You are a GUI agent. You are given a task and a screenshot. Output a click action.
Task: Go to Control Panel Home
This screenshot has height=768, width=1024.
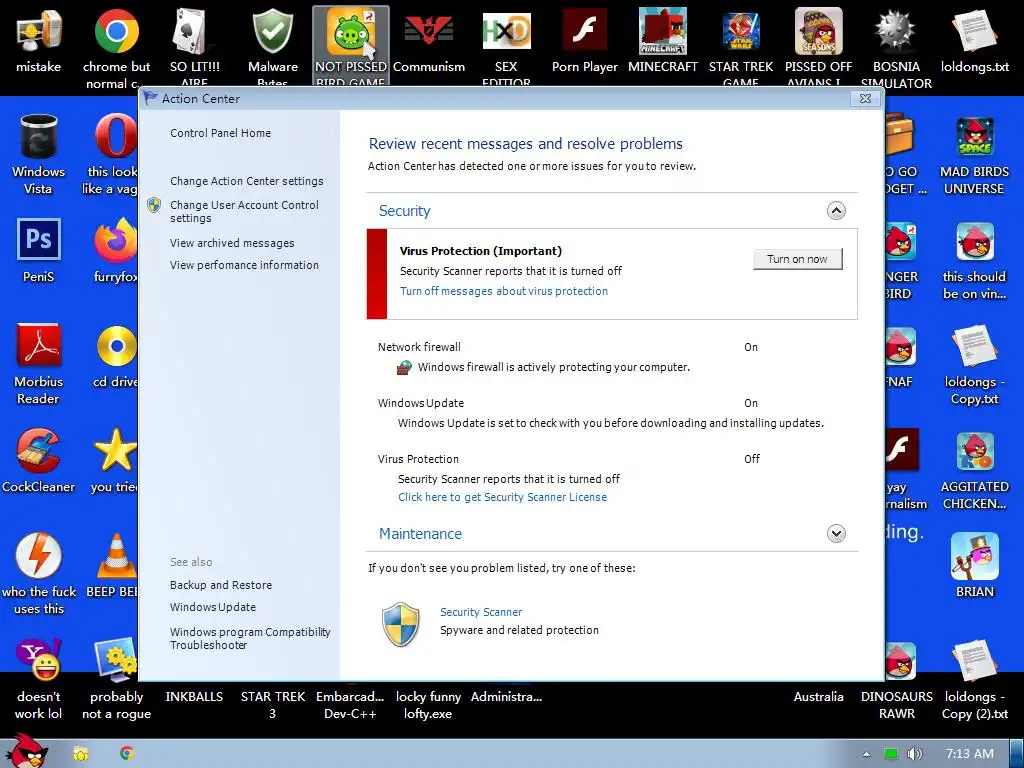(x=220, y=133)
